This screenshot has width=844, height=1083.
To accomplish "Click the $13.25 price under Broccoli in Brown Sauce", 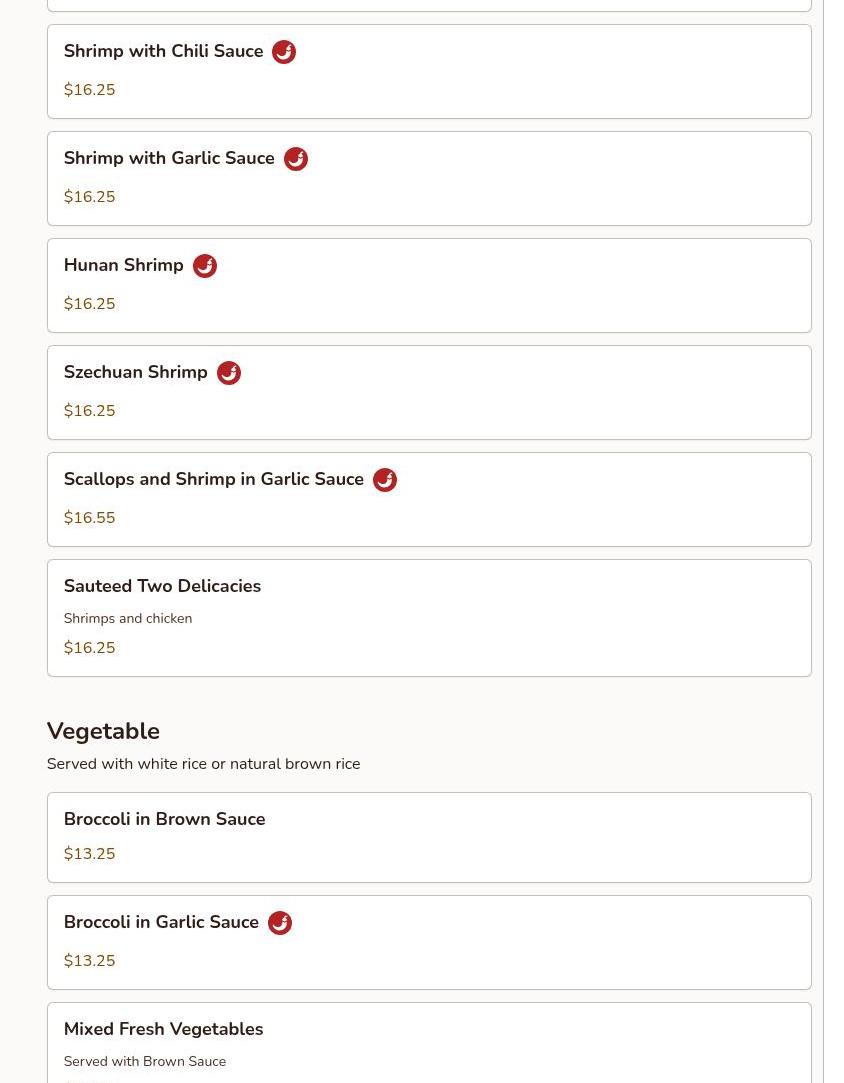I will 90,854.
